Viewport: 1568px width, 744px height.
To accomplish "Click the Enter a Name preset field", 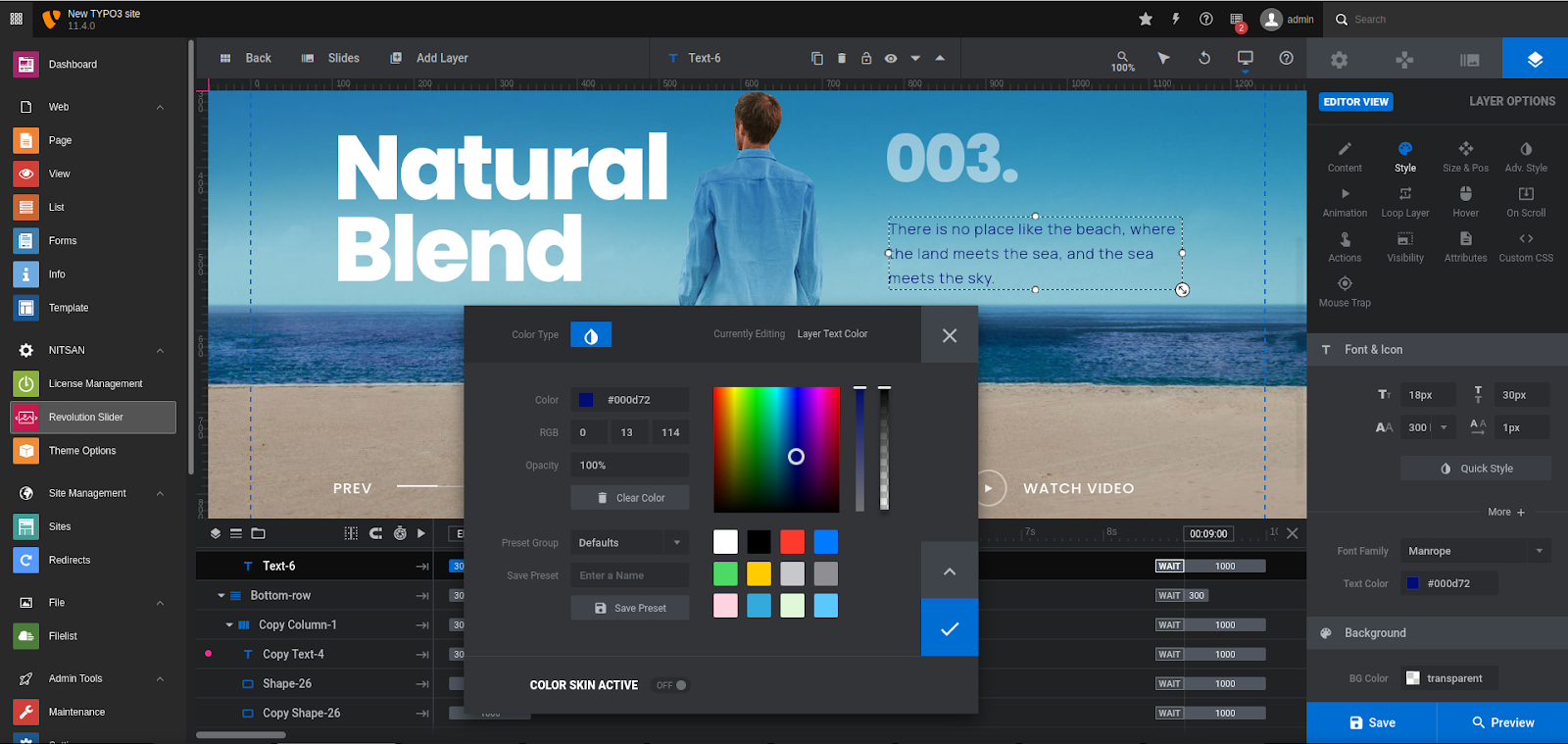I will coord(629,575).
